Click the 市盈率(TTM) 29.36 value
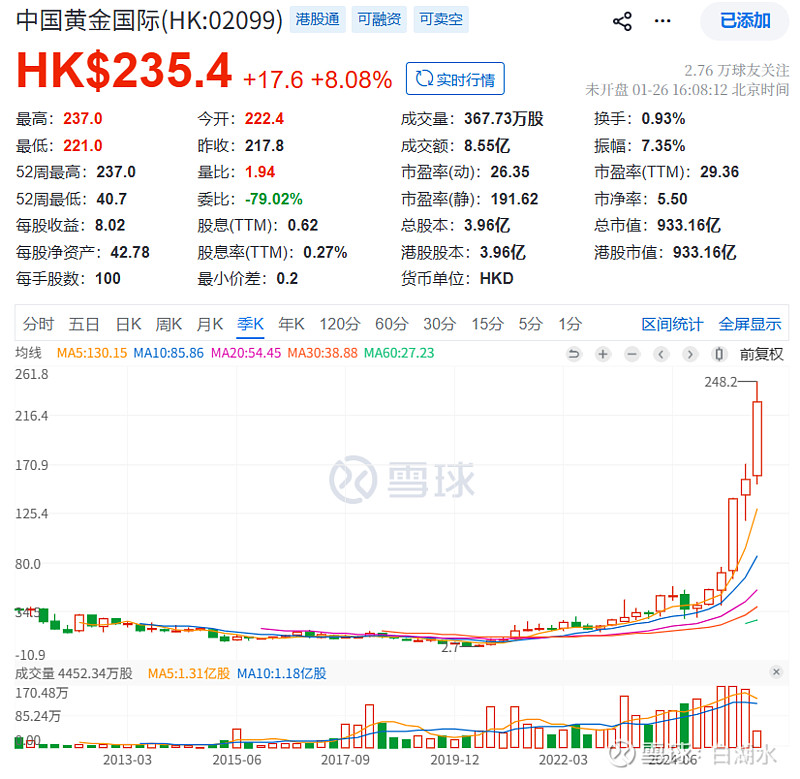This screenshot has width=800, height=779. point(719,172)
